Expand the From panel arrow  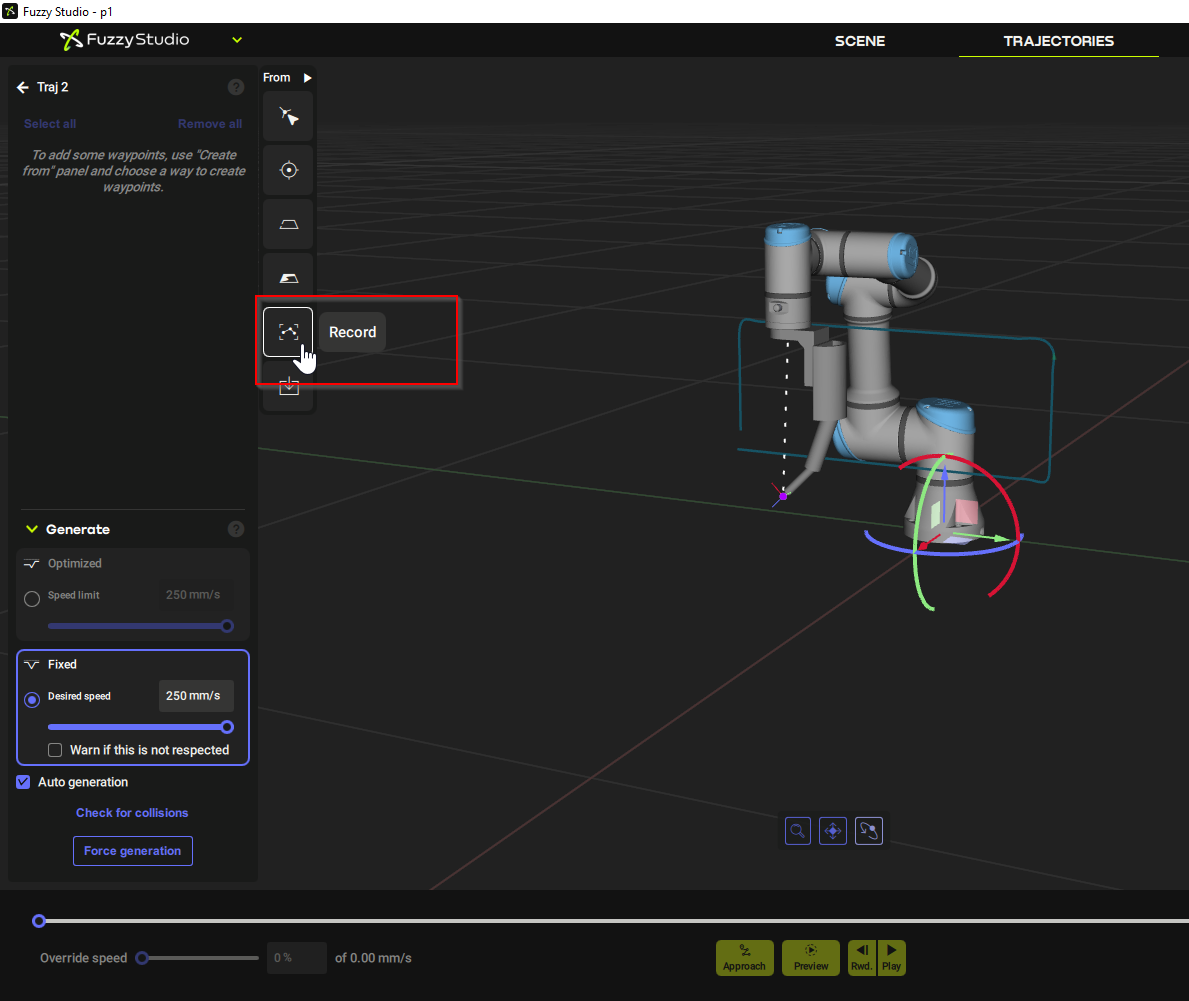309,77
